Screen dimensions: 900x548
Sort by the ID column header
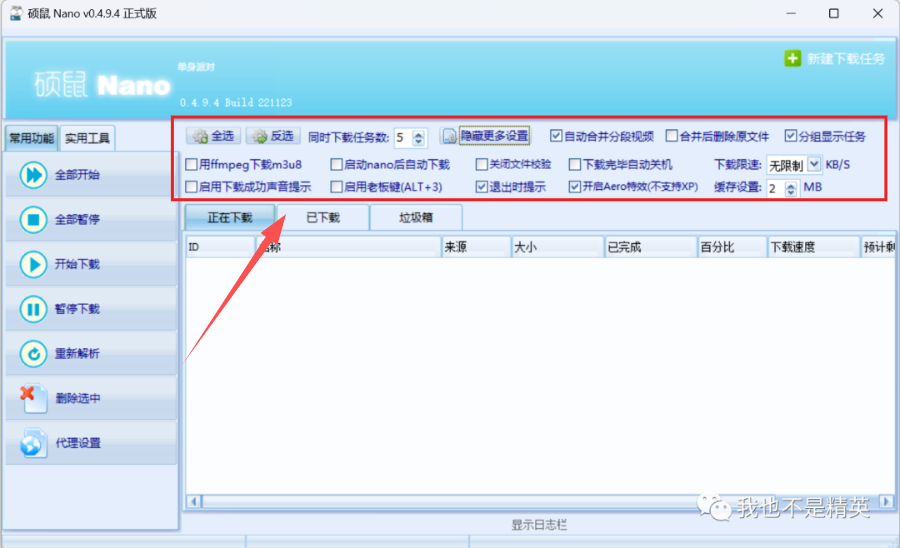pyautogui.click(x=220, y=247)
